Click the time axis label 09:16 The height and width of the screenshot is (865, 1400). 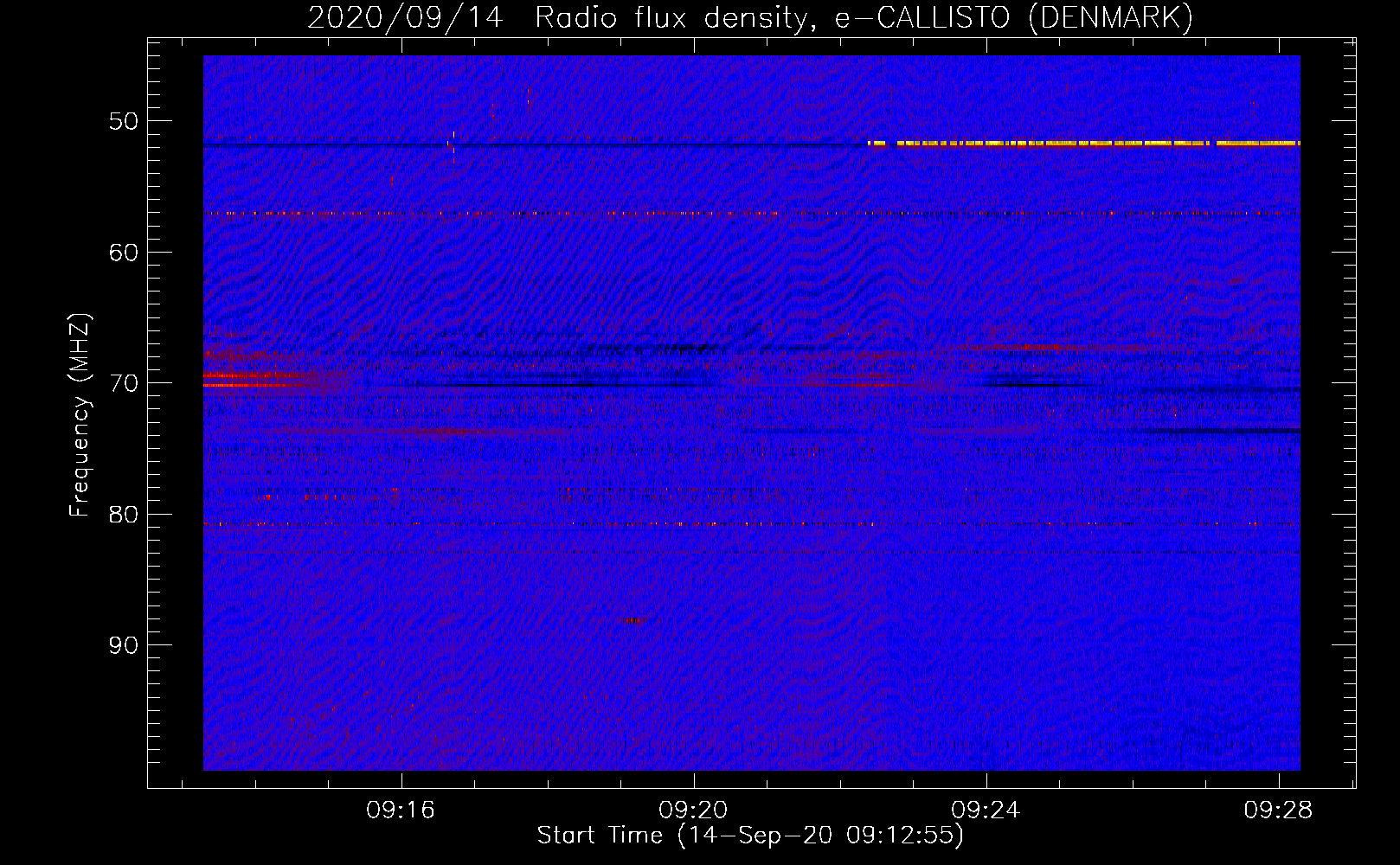[401, 811]
